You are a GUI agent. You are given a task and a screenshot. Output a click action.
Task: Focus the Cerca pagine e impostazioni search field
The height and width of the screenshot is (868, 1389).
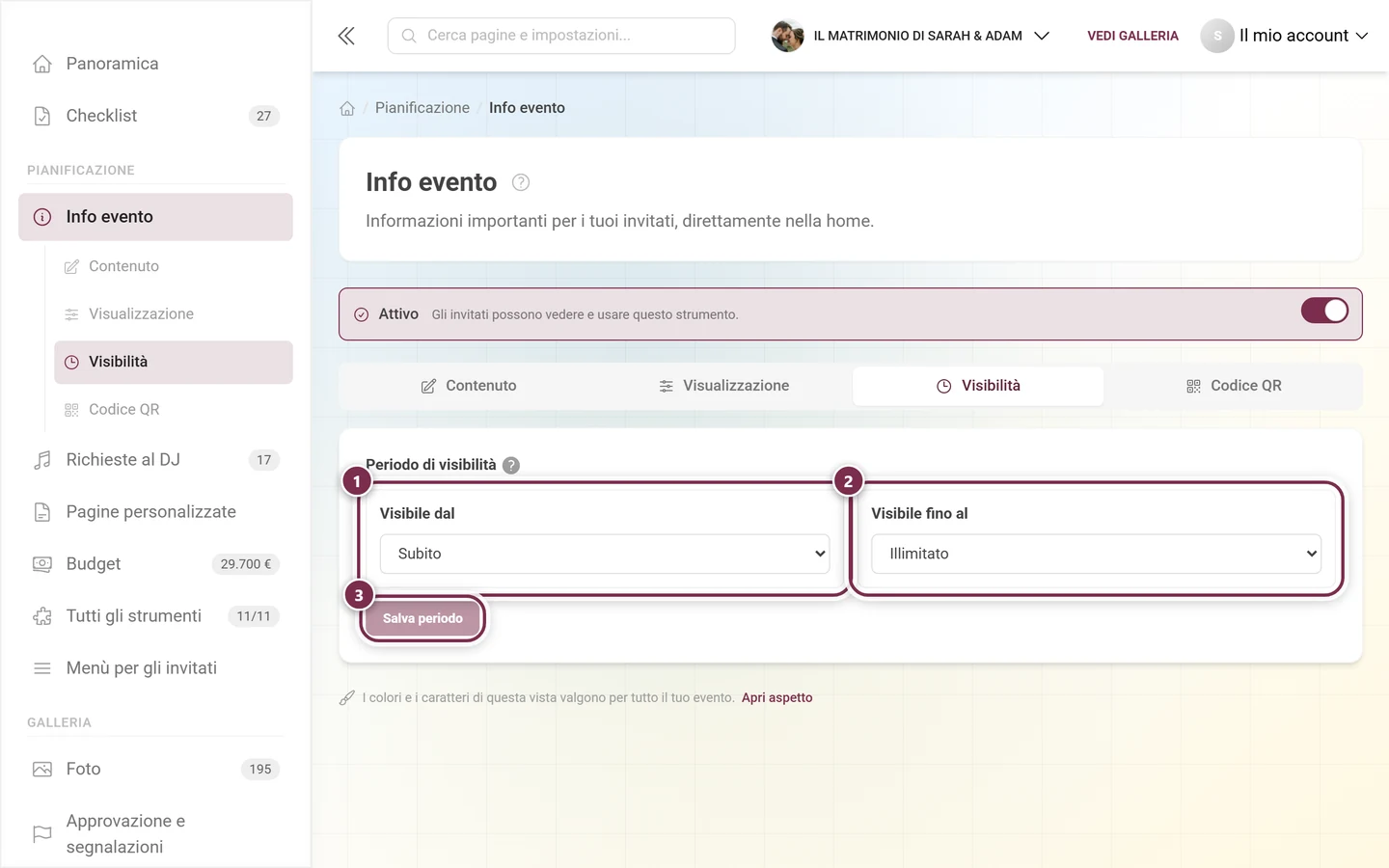pyautogui.click(x=561, y=36)
